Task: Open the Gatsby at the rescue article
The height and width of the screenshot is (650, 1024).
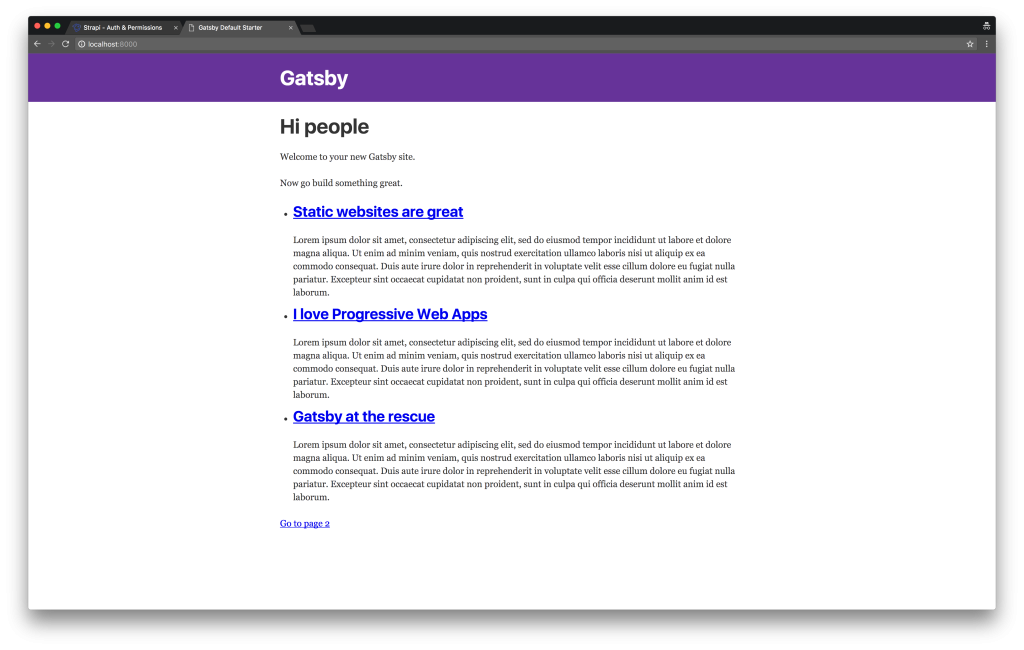Action: pos(364,416)
